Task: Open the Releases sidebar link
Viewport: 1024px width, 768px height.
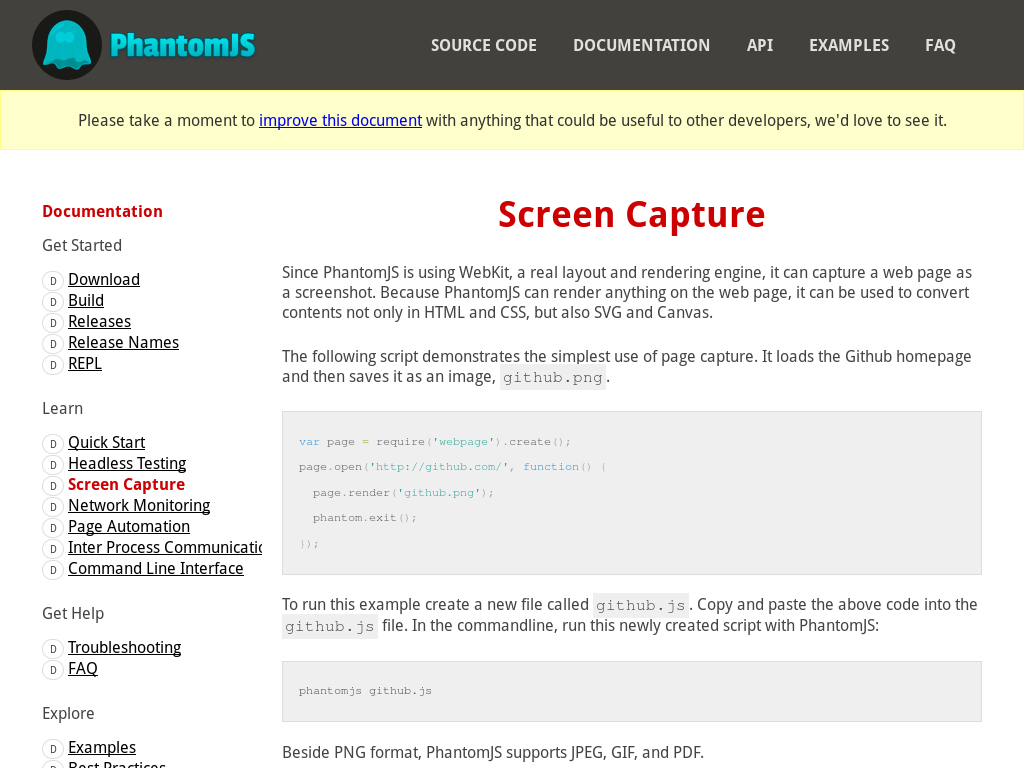Action: point(99,321)
